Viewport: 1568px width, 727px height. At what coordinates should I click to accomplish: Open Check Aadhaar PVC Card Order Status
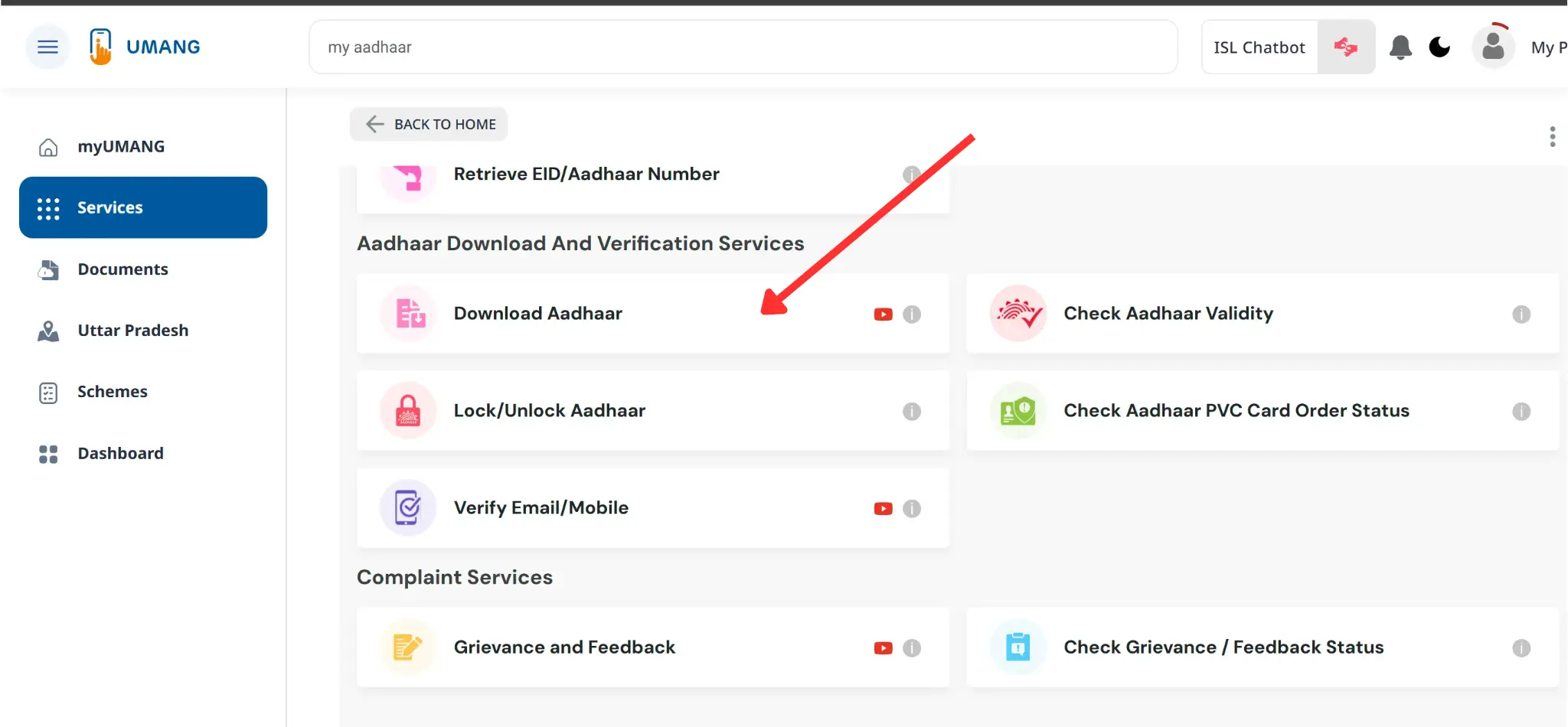pyautogui.click(x=1236, y=411)
